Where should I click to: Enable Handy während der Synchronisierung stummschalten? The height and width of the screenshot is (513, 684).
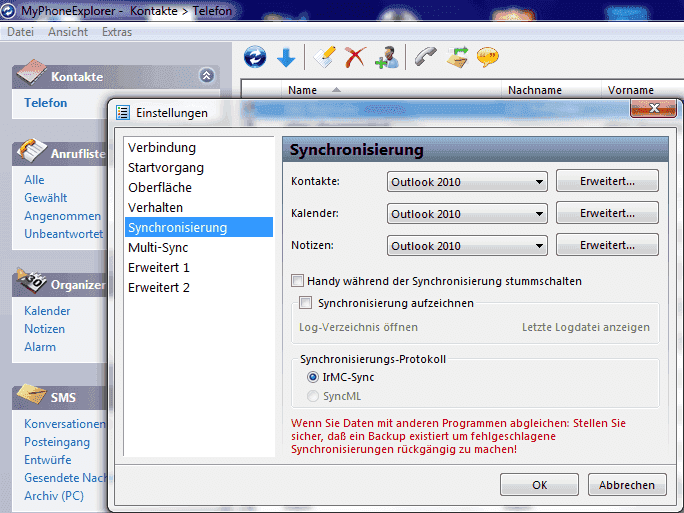[x=298, y=280]
